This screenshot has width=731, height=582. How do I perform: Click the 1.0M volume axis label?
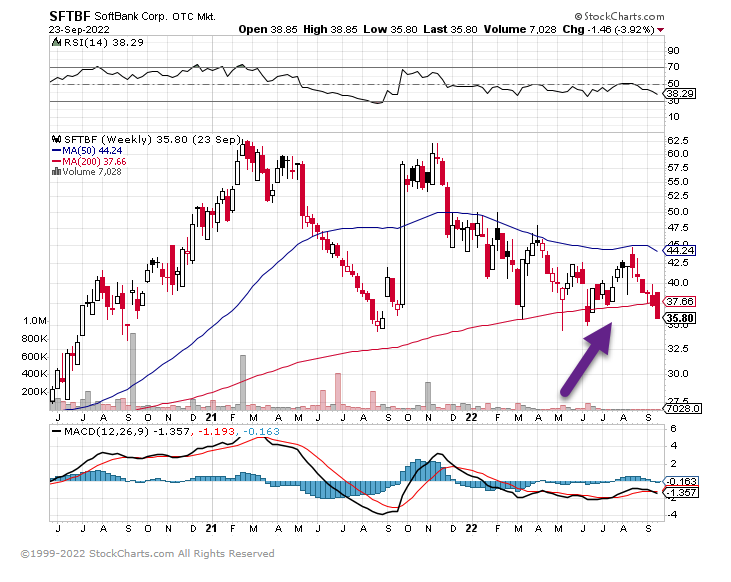point(35,321)
